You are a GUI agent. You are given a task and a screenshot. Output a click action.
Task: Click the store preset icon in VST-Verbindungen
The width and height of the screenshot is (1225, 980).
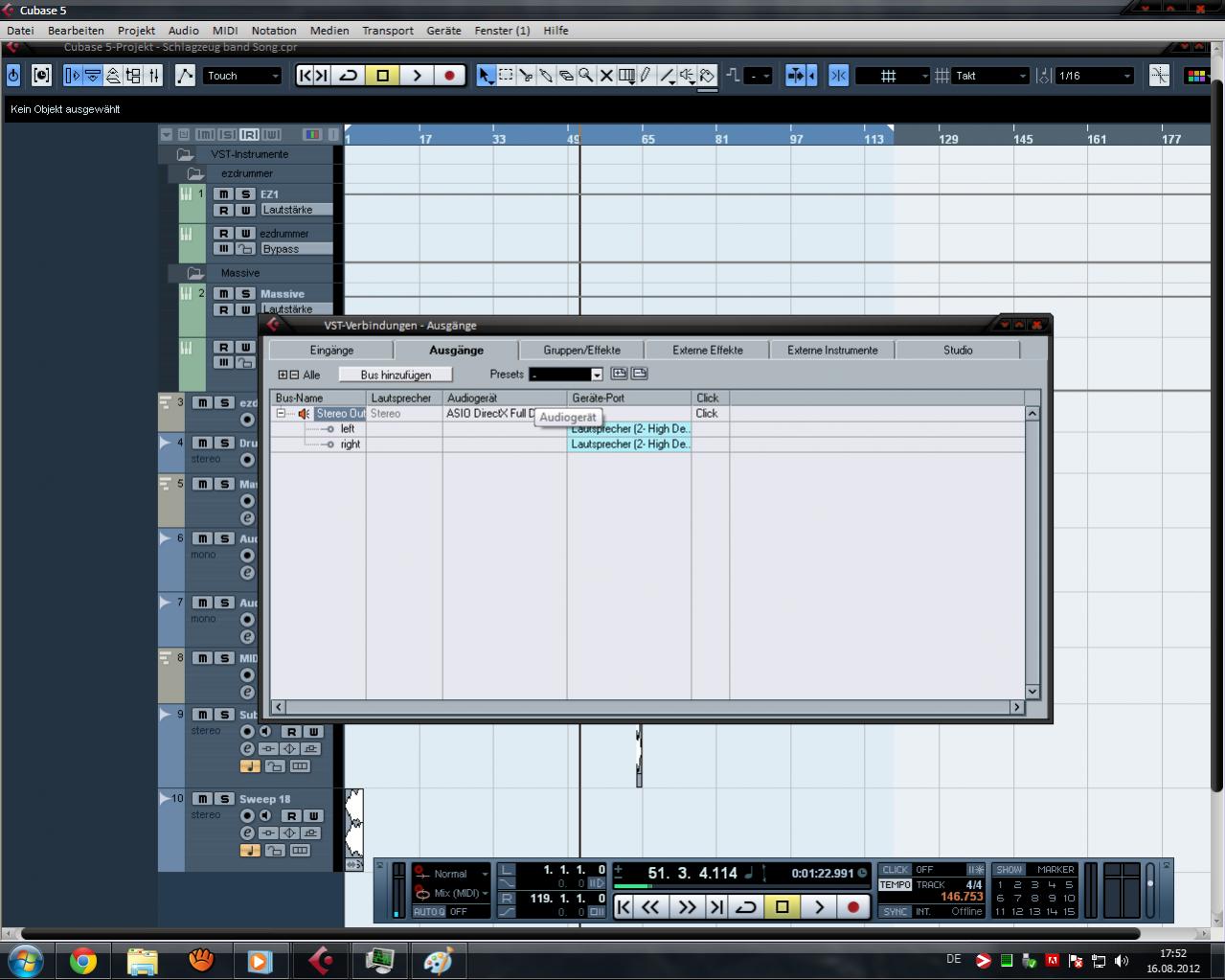pyautogui.click(x=619, y=374)
